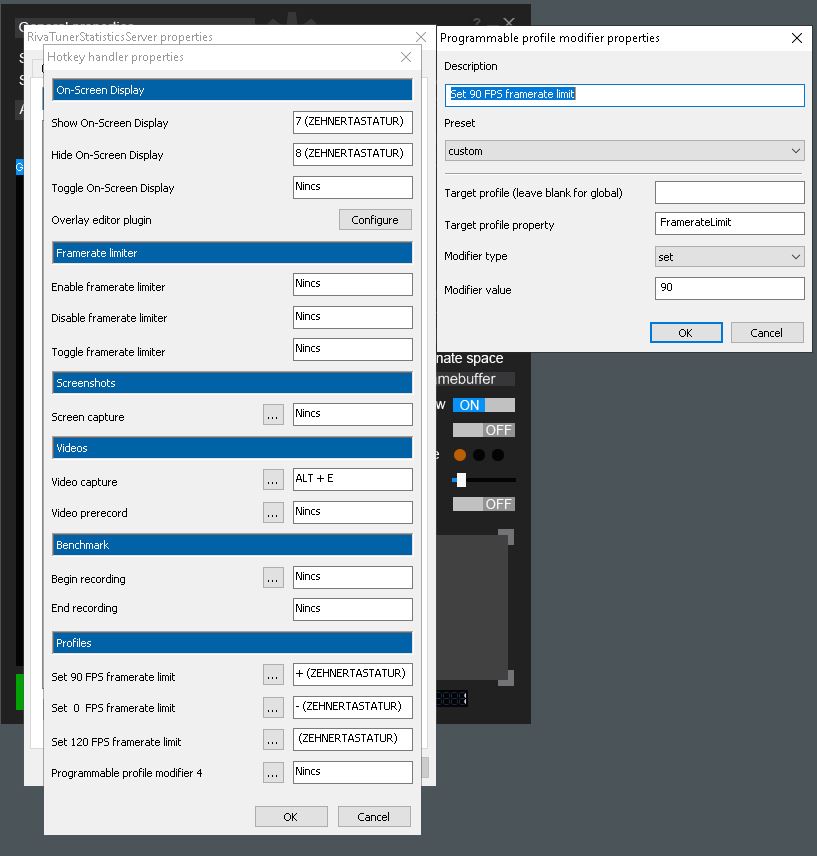
Task: Open Video capture options ellipsis button
Action: click(x=273, y=480)
